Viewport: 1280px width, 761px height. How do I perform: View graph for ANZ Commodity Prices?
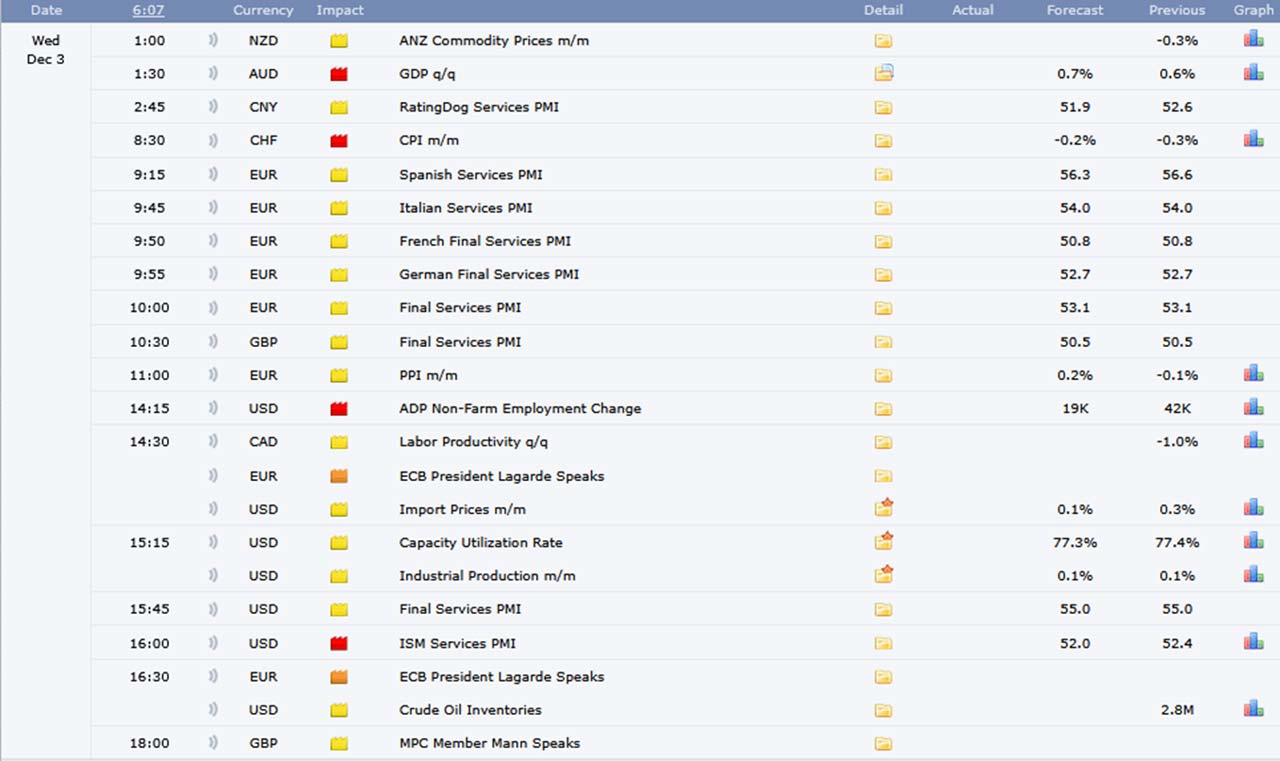[1253, 40]
